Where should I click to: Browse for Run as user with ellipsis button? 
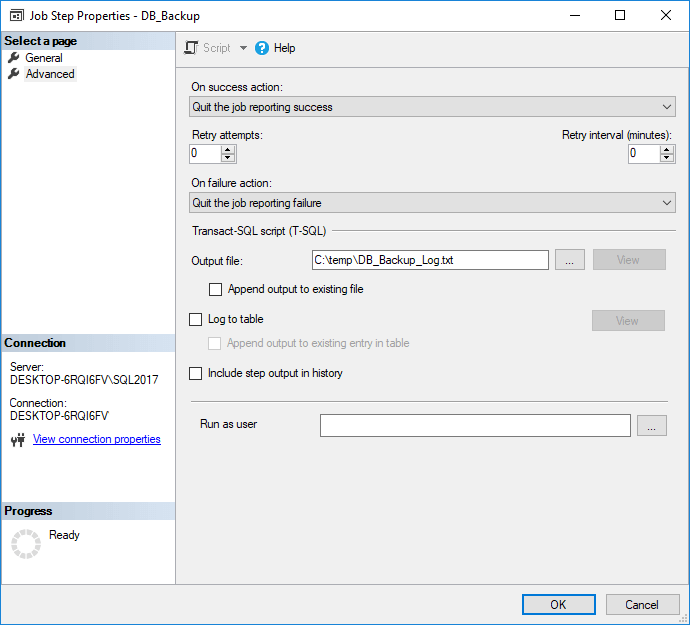(x=651, y=426)
